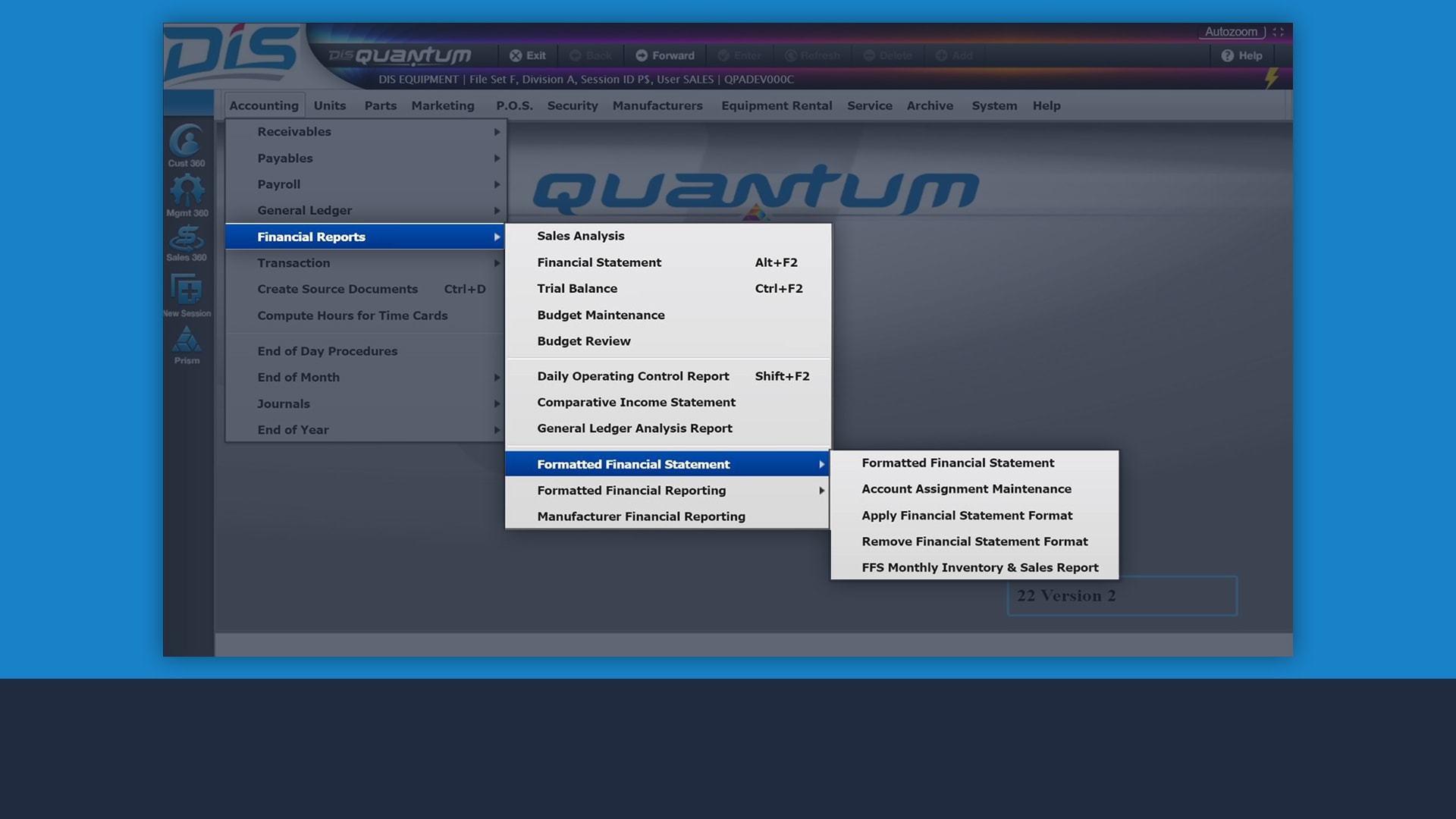Image resolution: width=1456 pixels, height=819 pixels.
Task: Select Trial Balance menu item
Action: (x=668, y=288)
